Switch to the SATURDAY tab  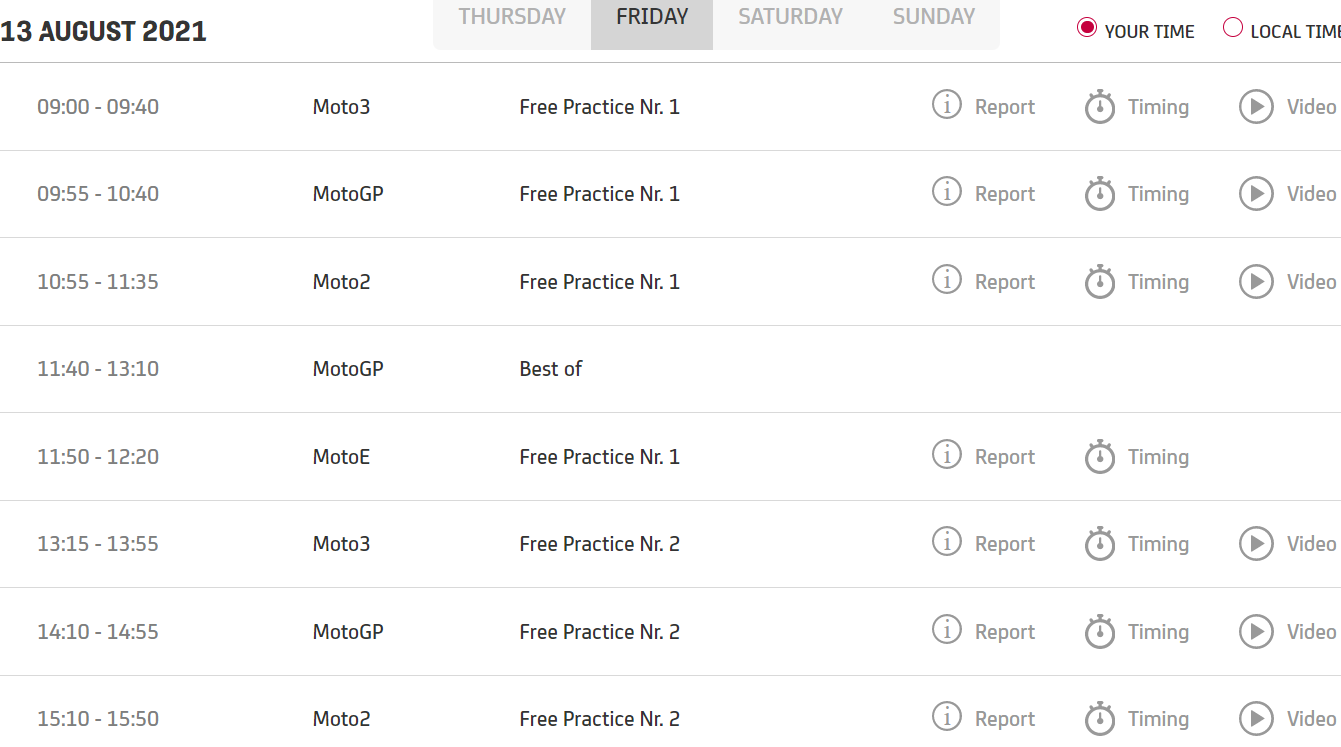point(790,17)
